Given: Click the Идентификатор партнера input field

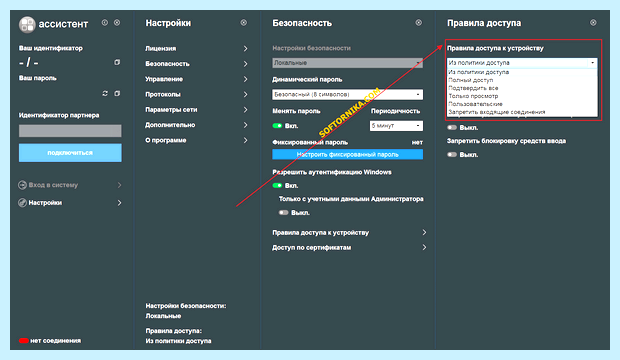Looking at the screenshot, I should 70,131.
